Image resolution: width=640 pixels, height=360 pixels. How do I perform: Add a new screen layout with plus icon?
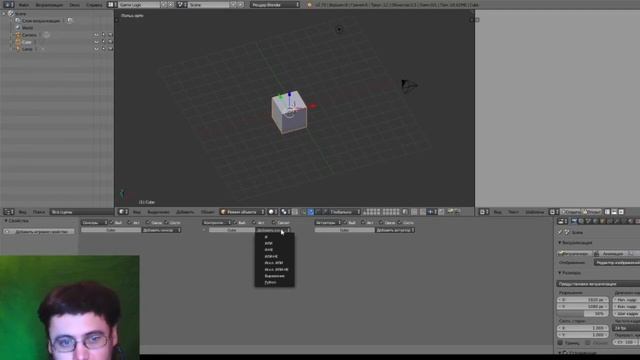tap(164, 4)
